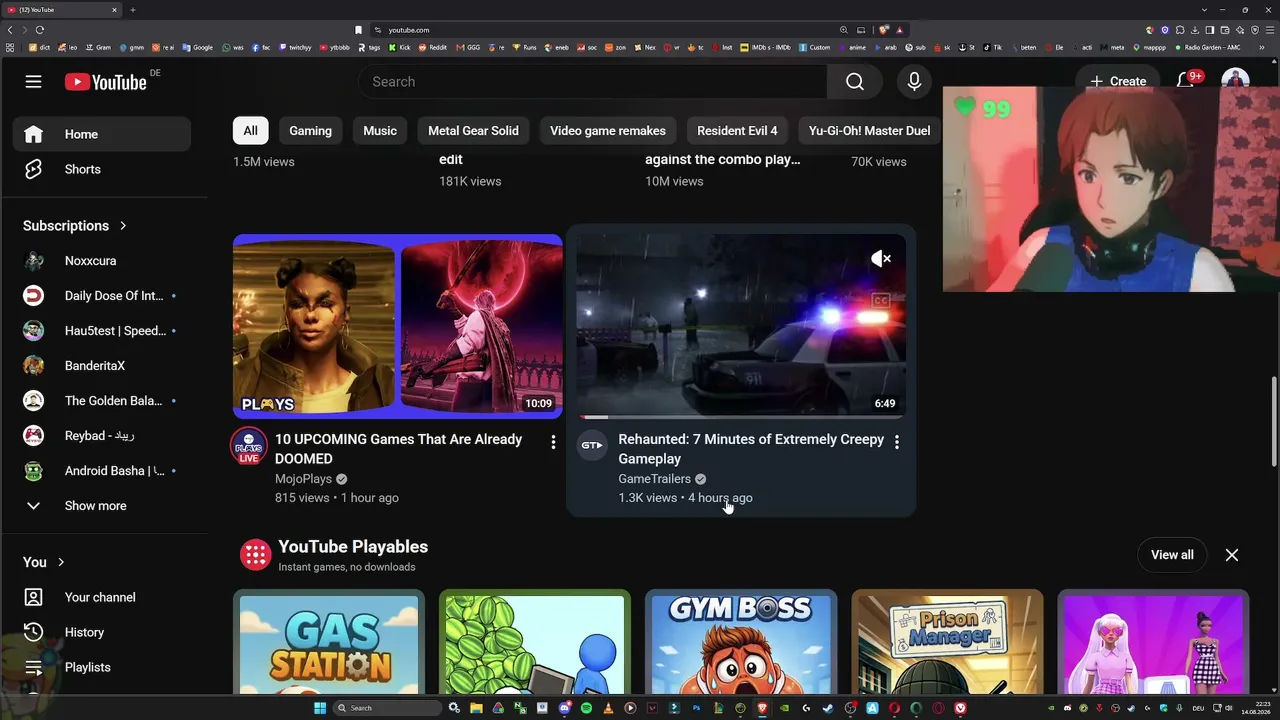Reload the page in the browser
The height and width of the screenshot is (720, 1280).
(x=40, y=30)
